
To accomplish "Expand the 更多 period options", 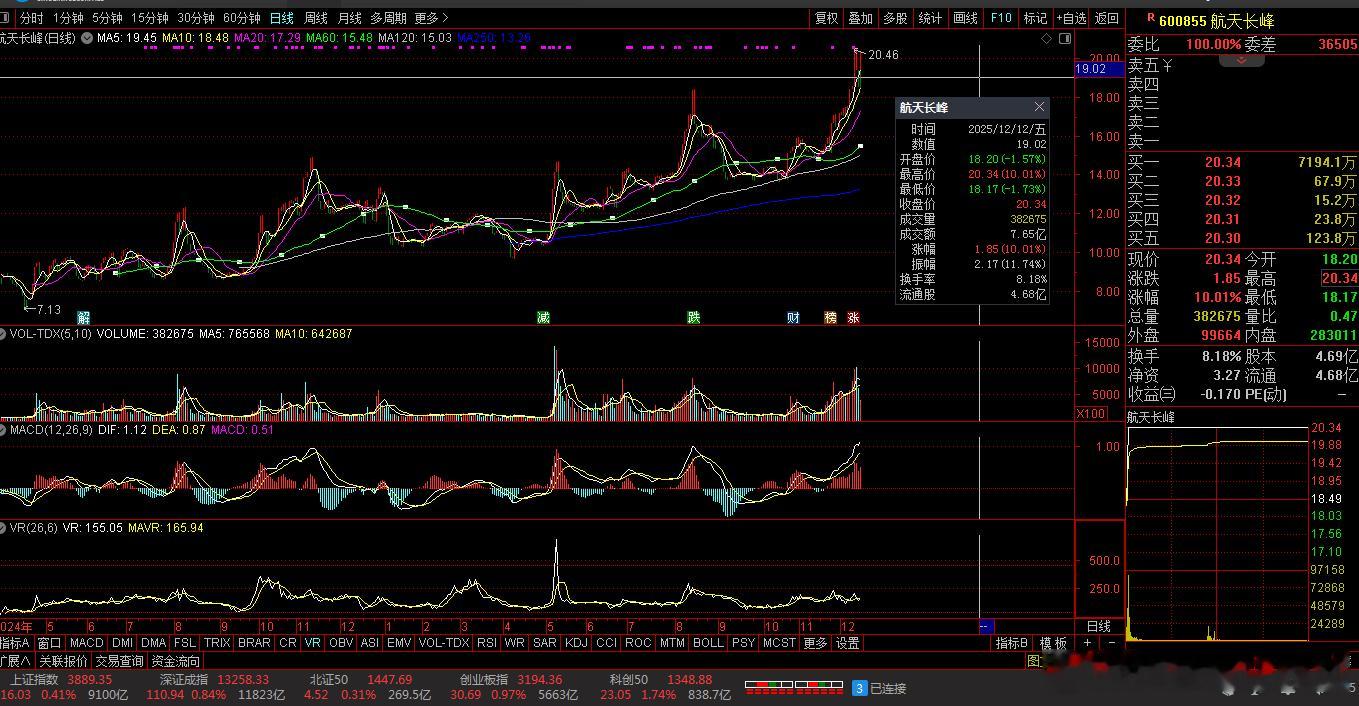I will pos(431,18).
